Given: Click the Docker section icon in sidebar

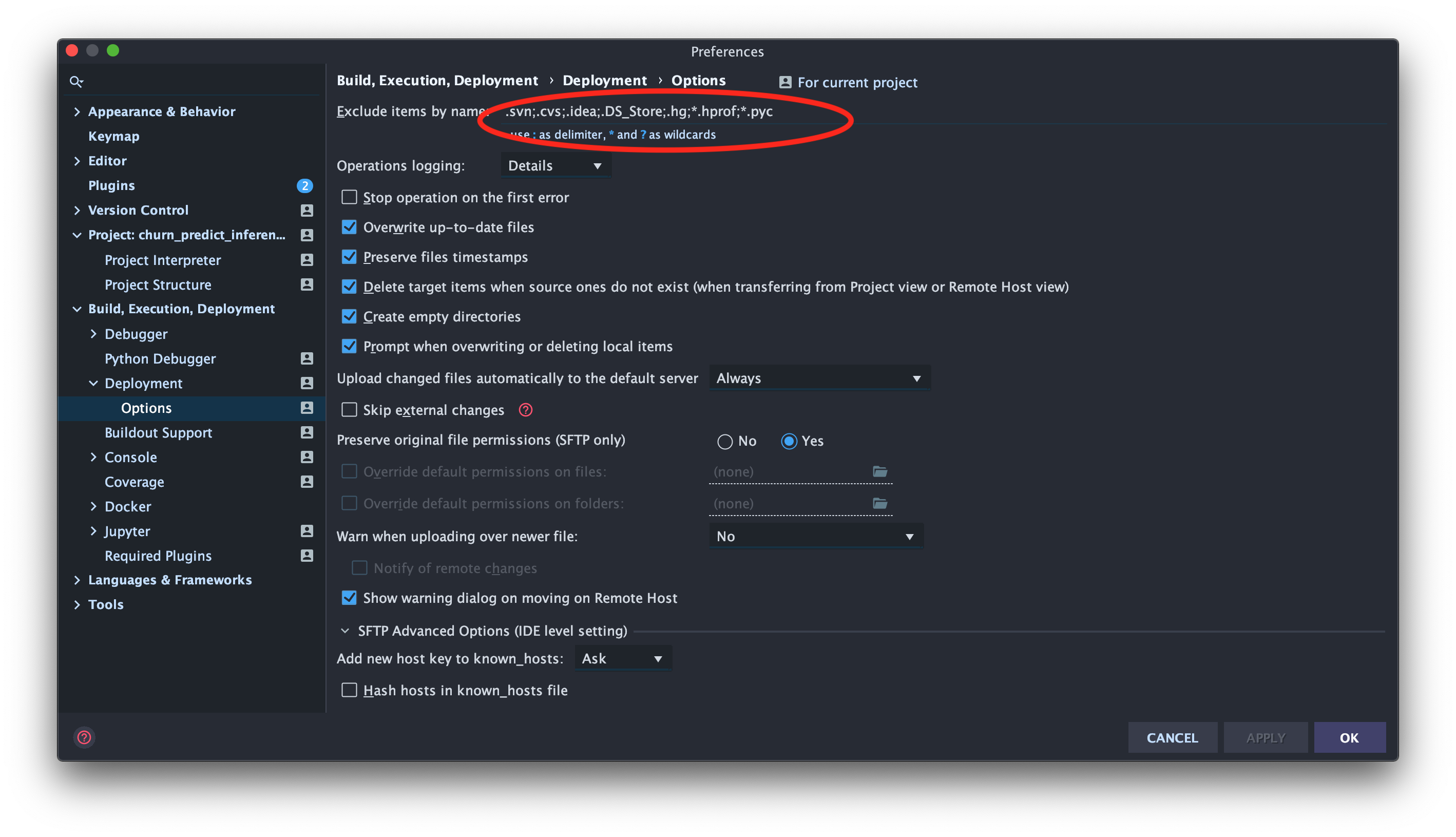Looking at the screenshot, I should [92, 506].
